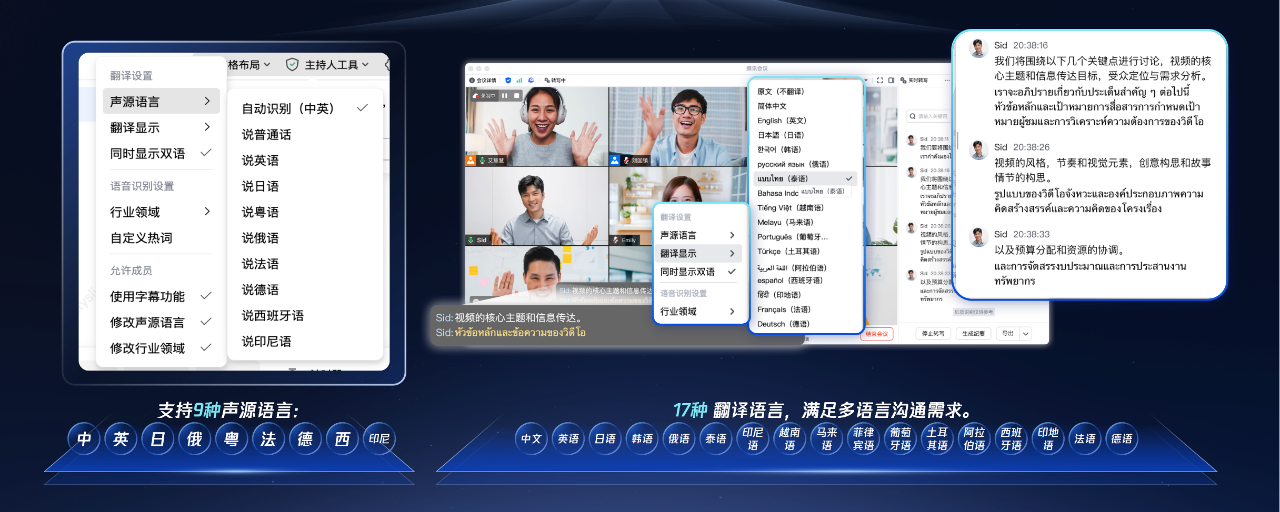Expand the 行业领域 submenu in left menu
This screenshot has height=512, width=1280.
160,212
